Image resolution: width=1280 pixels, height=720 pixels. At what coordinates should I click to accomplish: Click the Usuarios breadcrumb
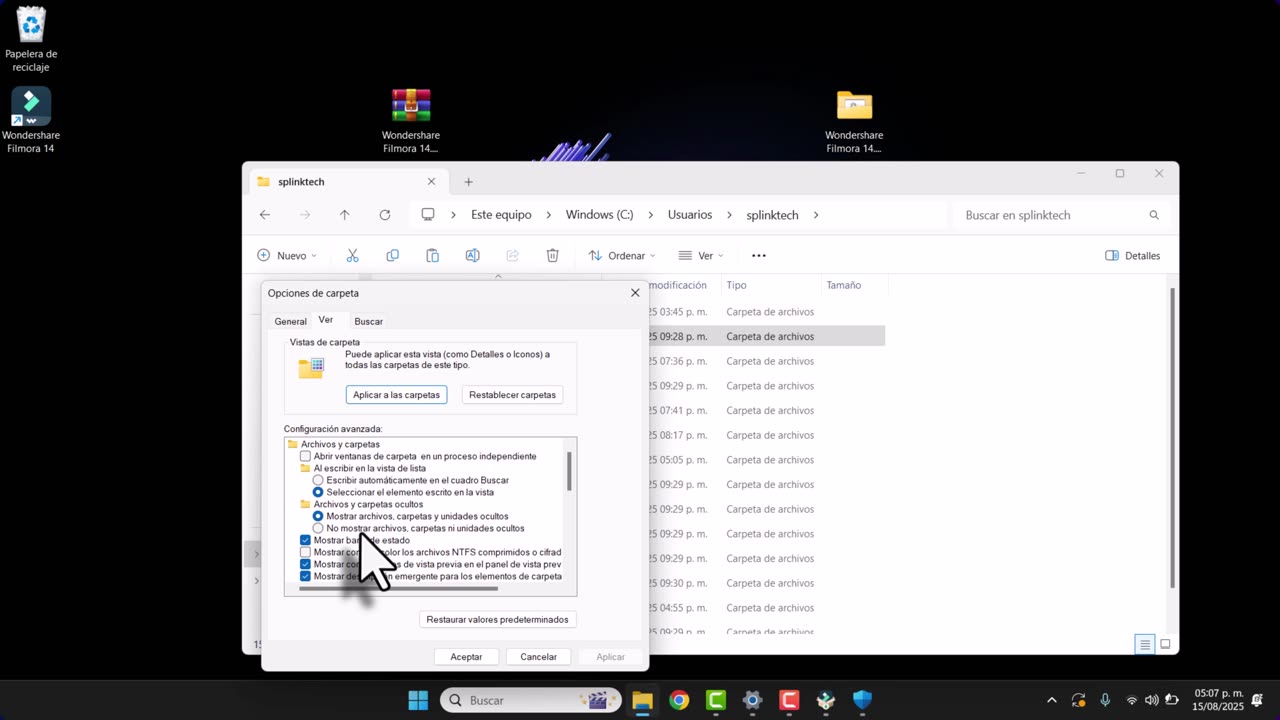pos(690,215)
